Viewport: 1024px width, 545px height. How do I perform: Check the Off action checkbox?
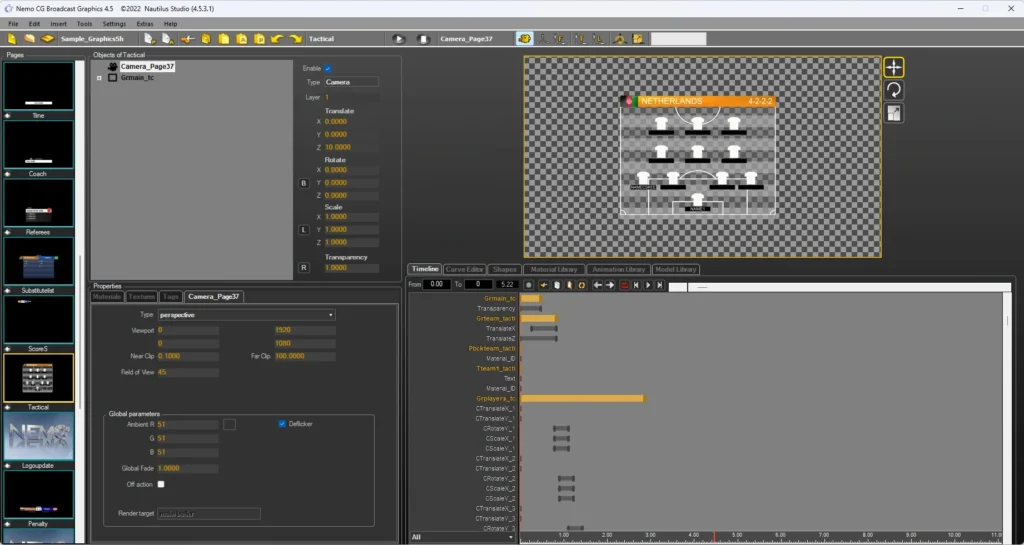(x=161, y=484)
